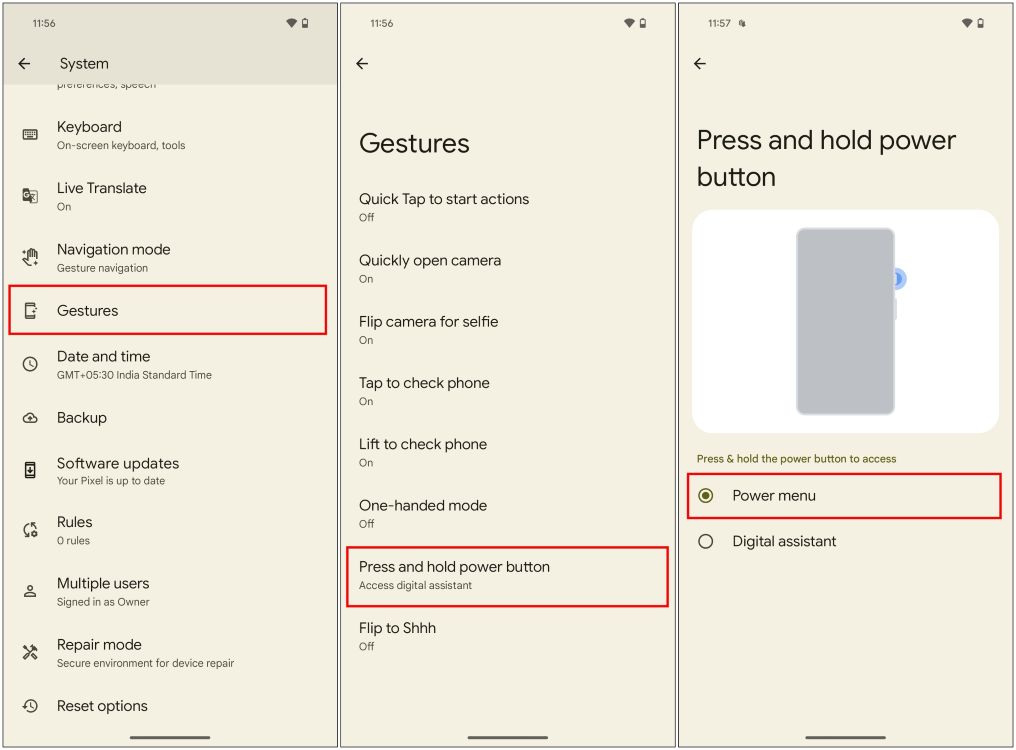Tap 'Press & hold the power button to access' text
Screen dimensions: 1016x750
796,459
